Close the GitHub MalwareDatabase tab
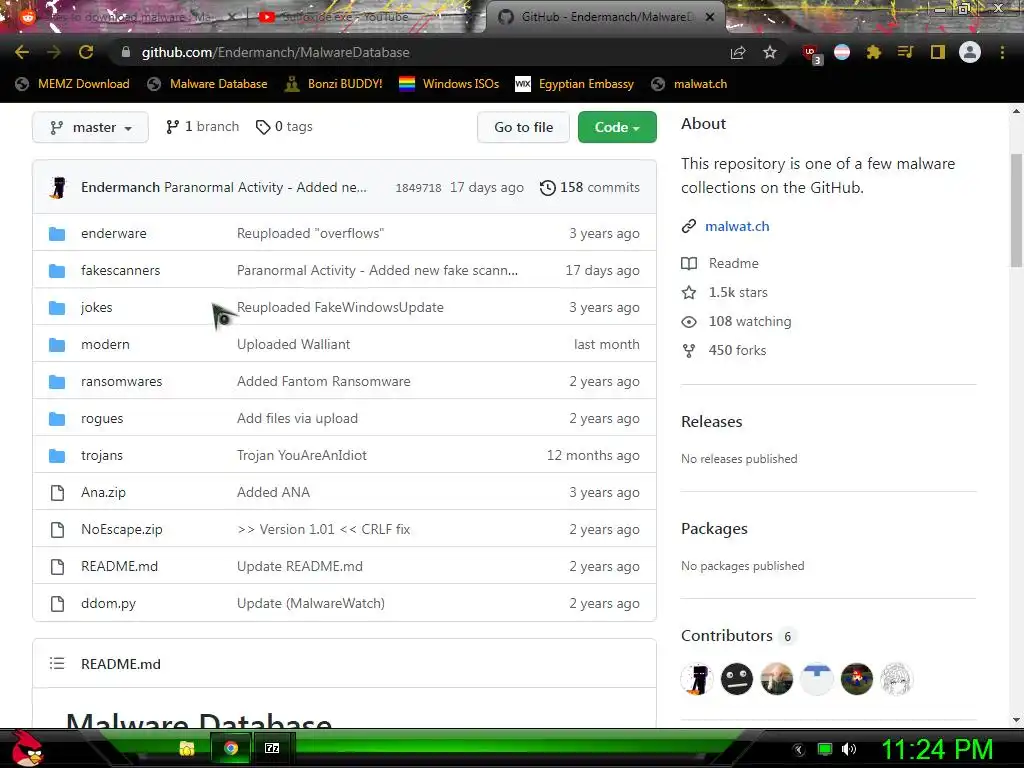The width and height of the screenshot is (1024, 768). [710, 17]
